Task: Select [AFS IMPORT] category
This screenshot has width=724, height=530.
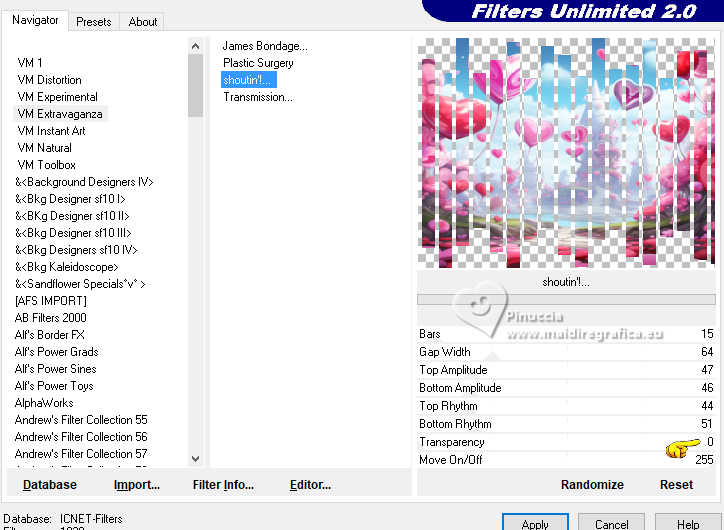Action: coord(51,301)
